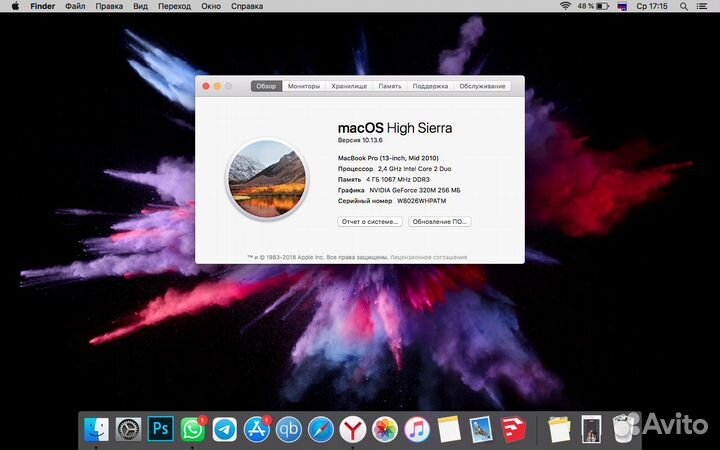This screenshot has width=720, height=450.
Task: Open Preview app in the Dock
Action: (x=481, y=430)
